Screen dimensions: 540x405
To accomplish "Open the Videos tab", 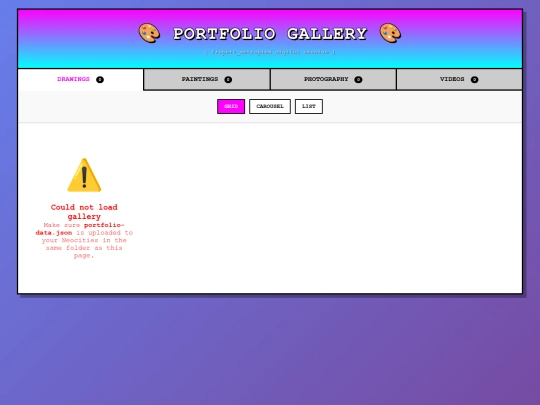I will click(459, 80).
